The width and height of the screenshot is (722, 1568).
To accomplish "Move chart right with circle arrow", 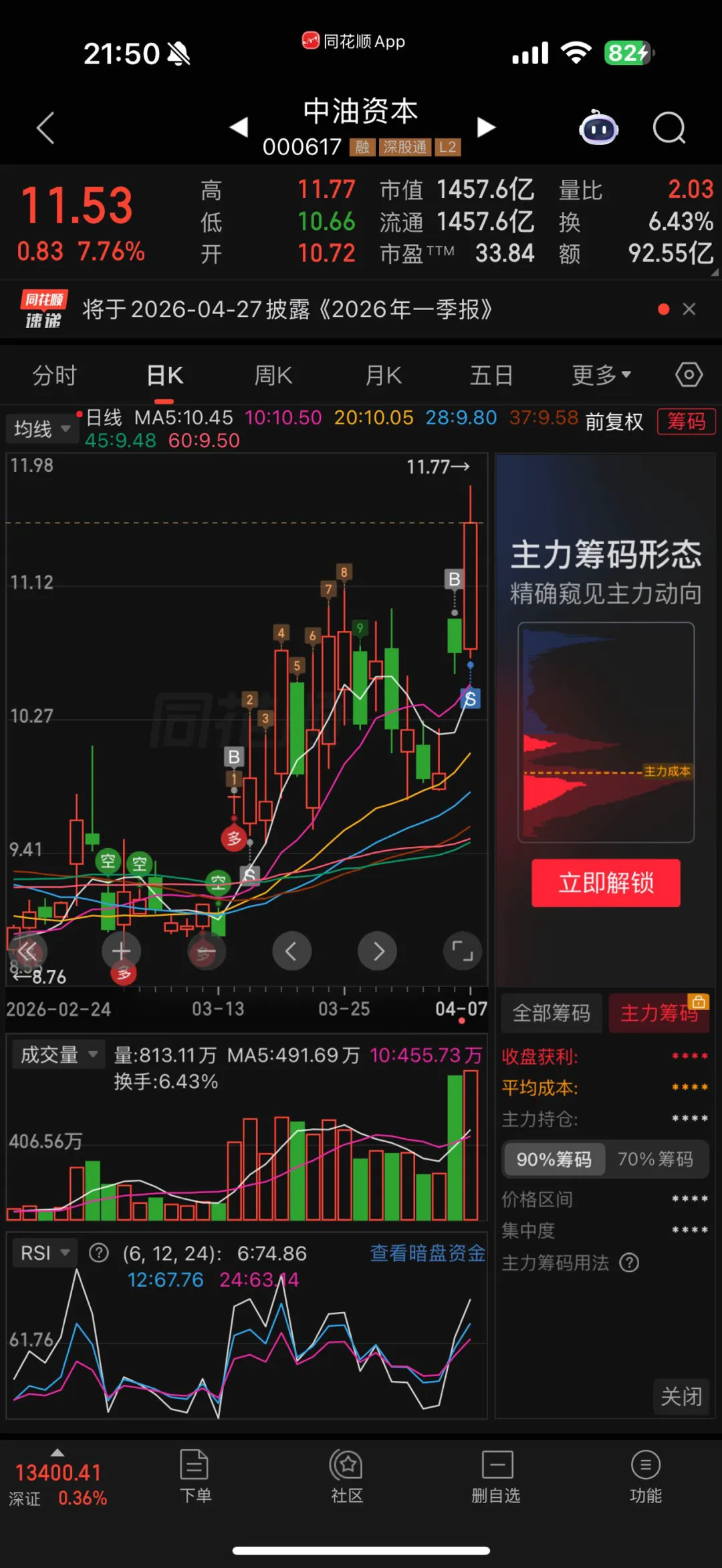I will coord(377,950).
